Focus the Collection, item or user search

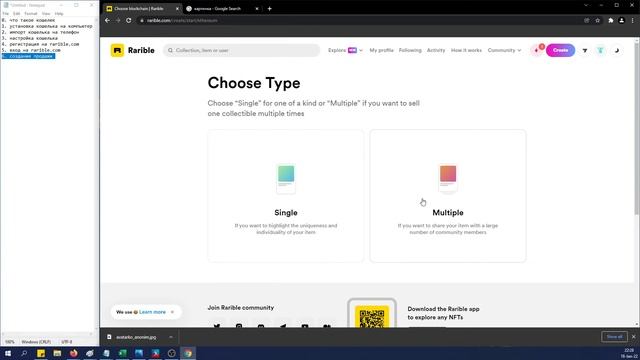[x=242, y=50]
